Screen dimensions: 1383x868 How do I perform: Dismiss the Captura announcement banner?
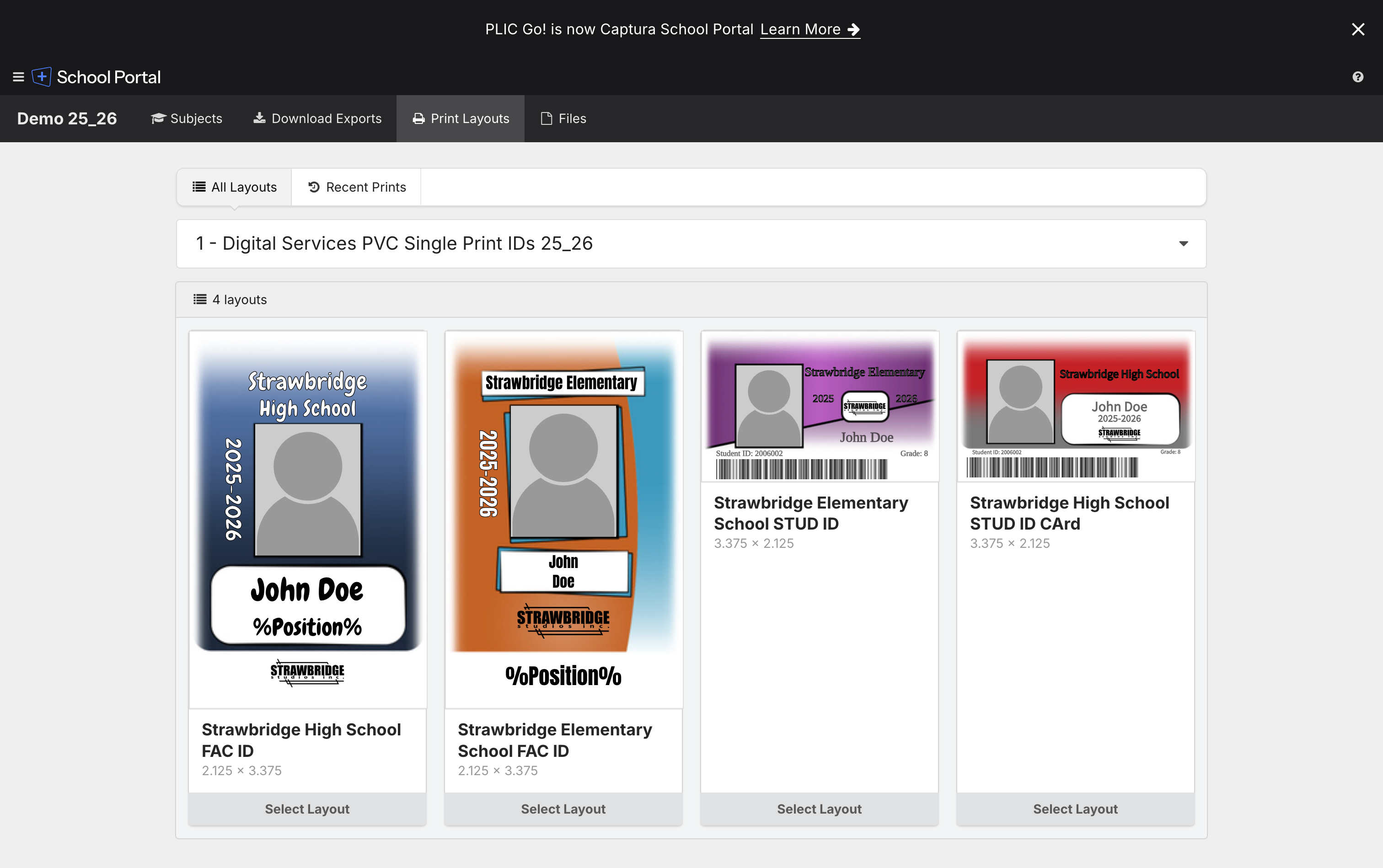(1358, 29)
